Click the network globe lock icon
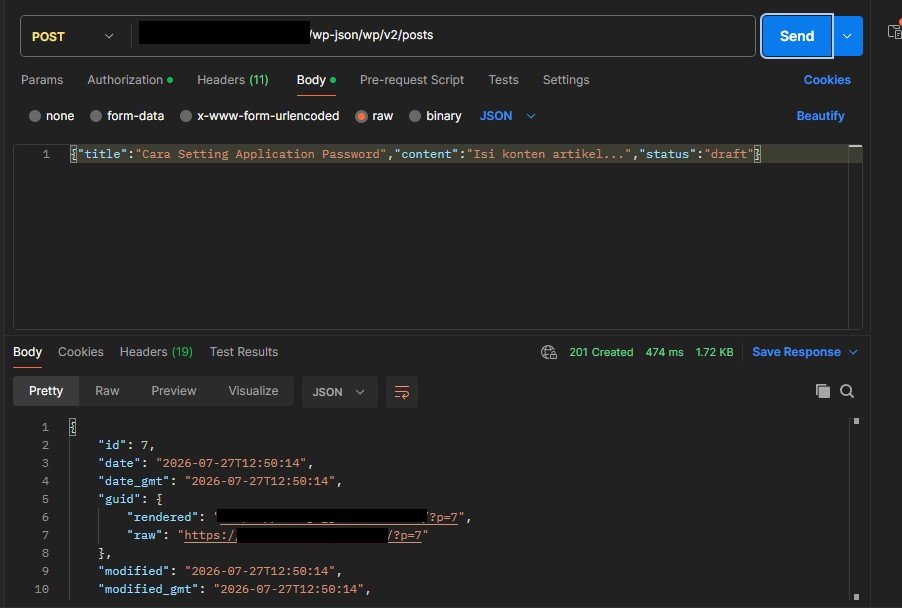Screen dimensions: 902x608 tap(549, 352)
